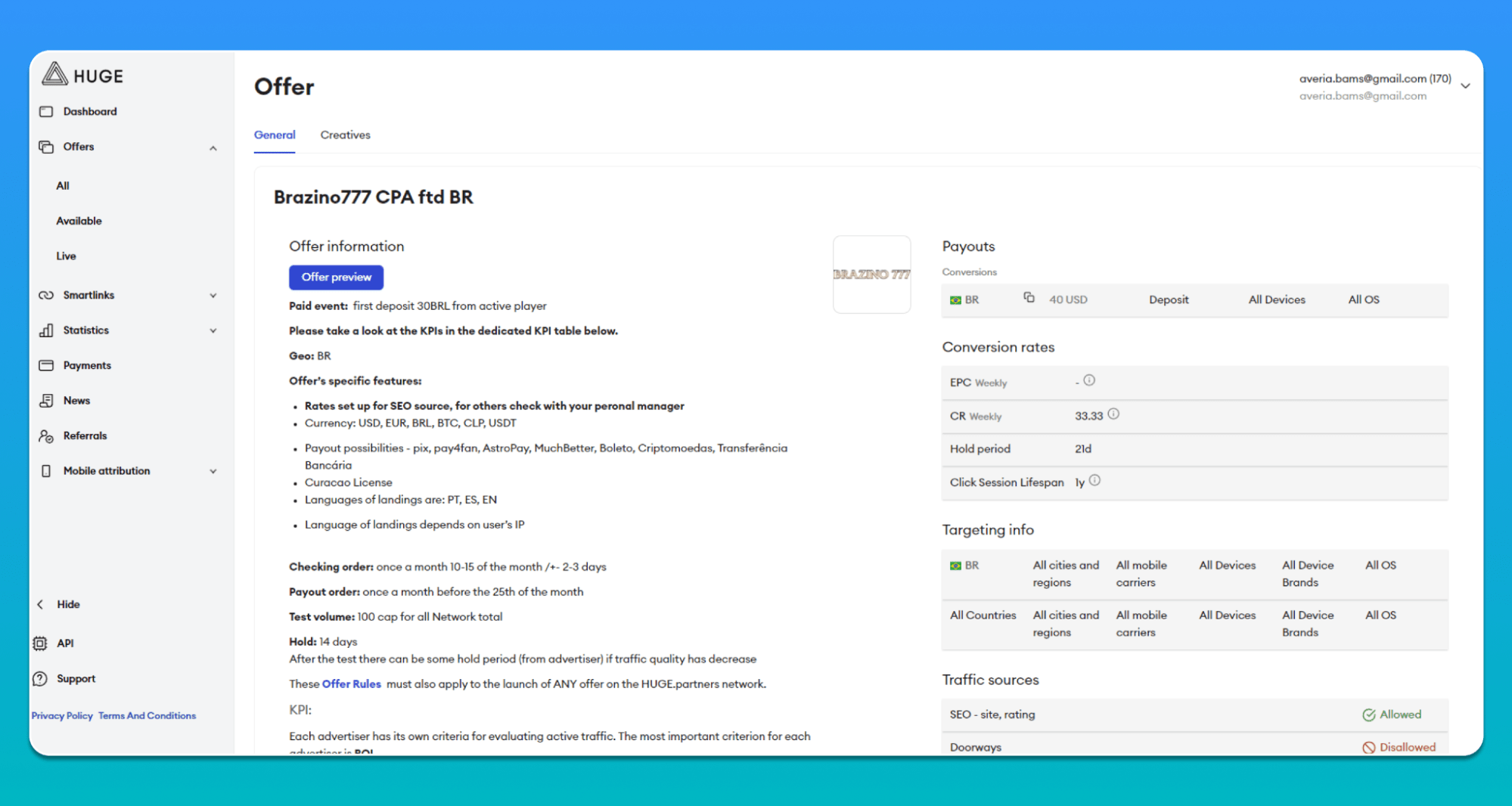The image size is (1512, 806).
Task: Collapse the Offers sidebar section
Action: (213, 148)
